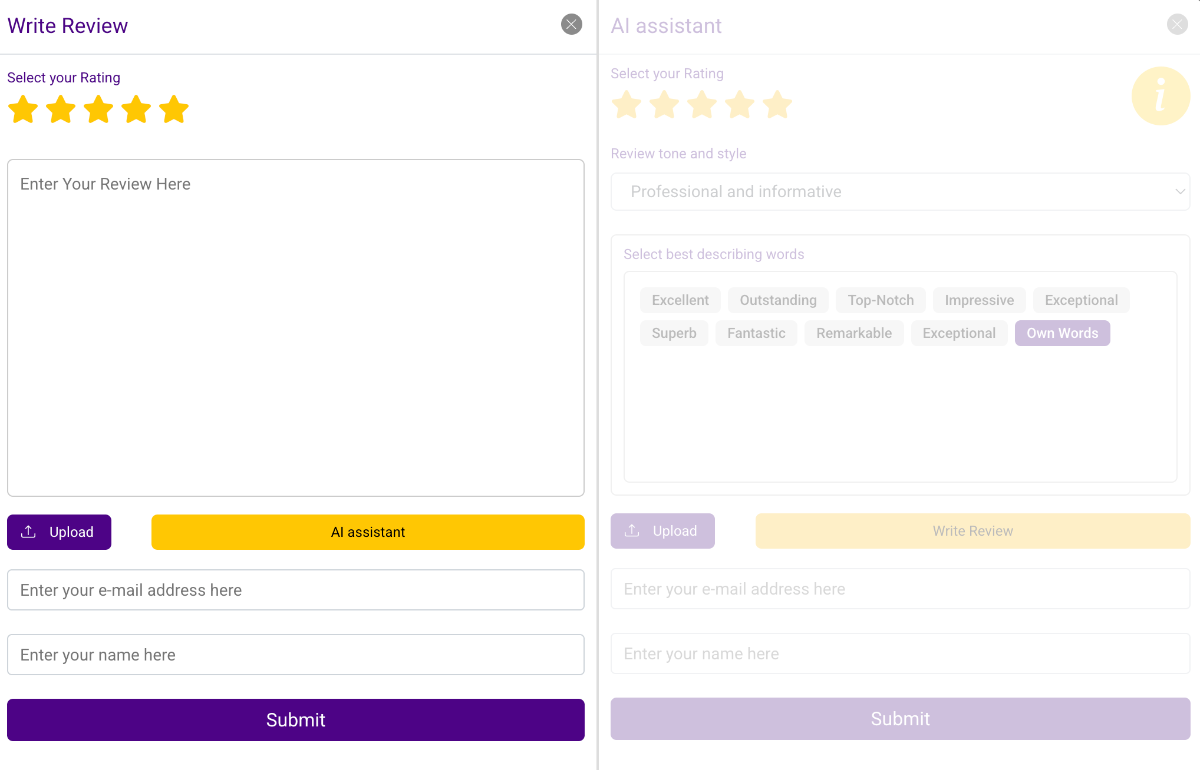Pick the Remarkable word chip
1200x770 pixels.
(854, 333)
